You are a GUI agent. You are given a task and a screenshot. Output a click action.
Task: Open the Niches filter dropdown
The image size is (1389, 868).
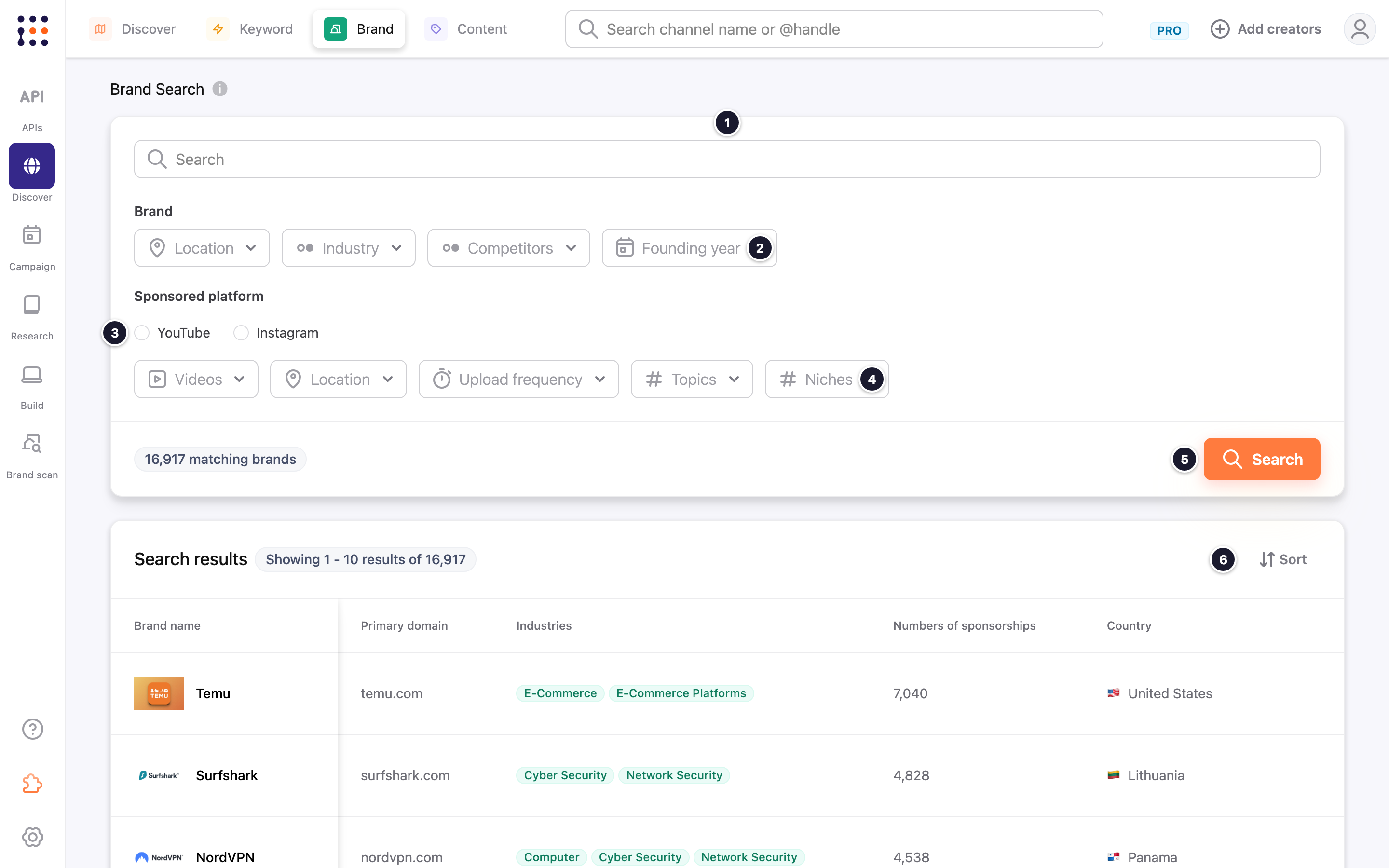827,379
